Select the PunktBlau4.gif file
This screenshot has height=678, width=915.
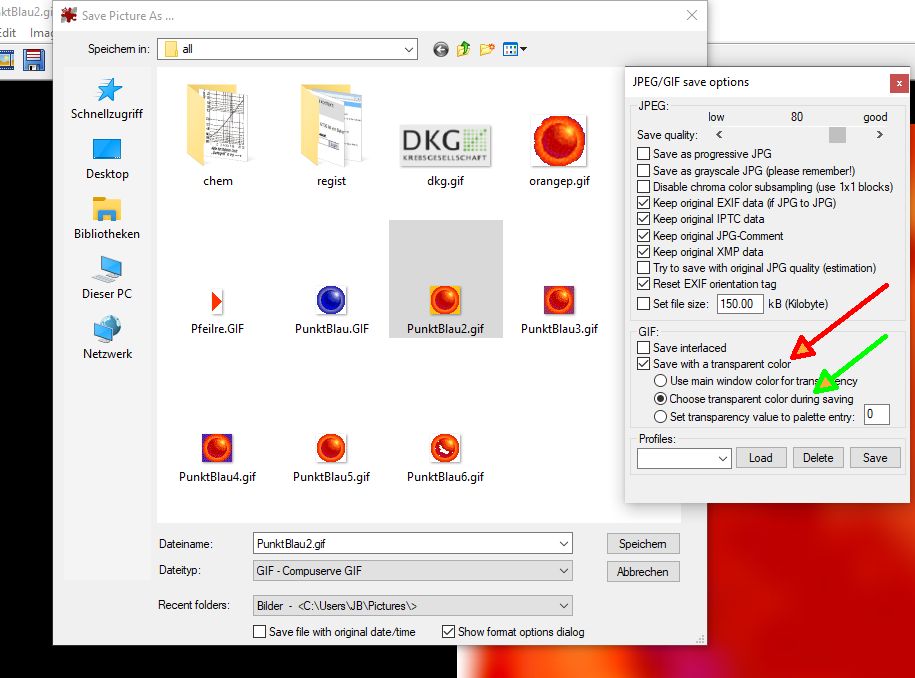point(217,459)
